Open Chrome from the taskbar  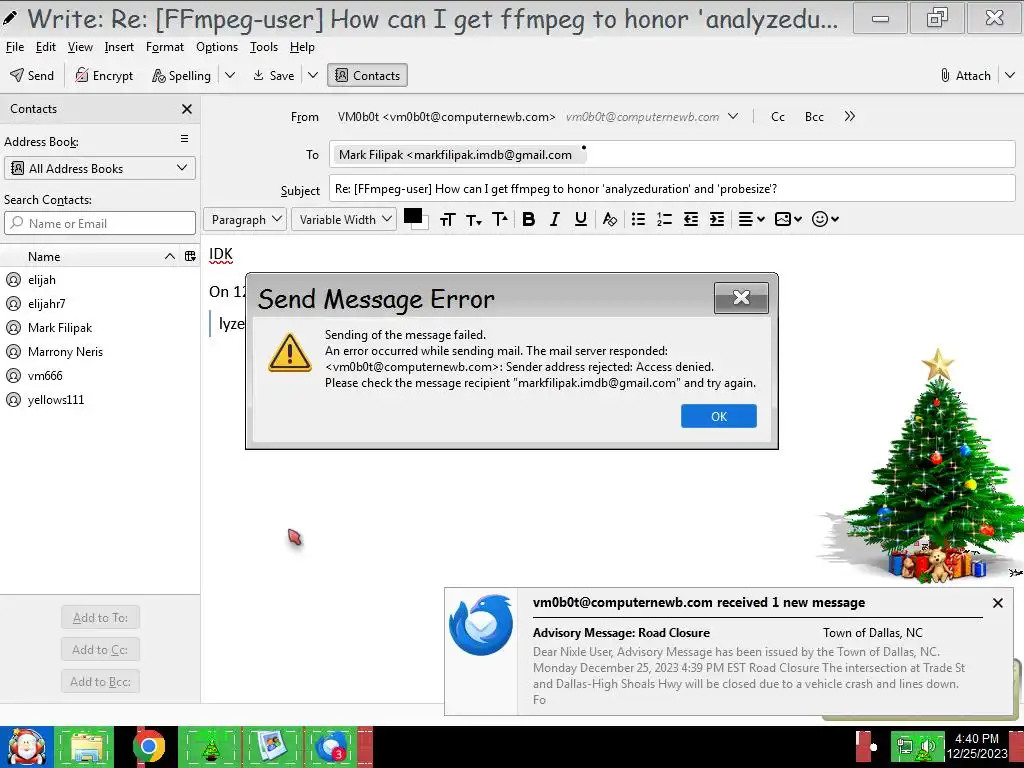click(x=148, y=746)
